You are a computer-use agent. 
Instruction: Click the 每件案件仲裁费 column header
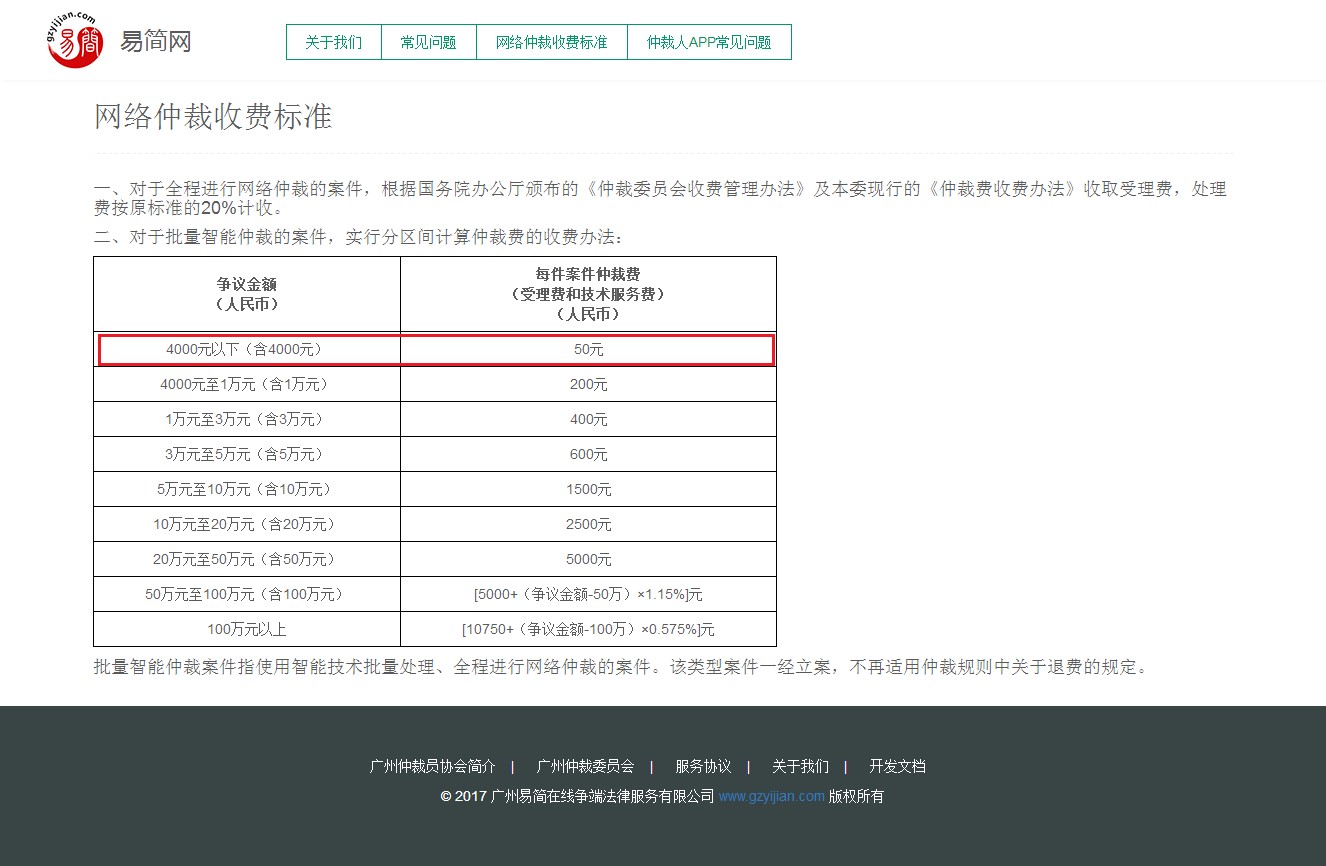coord(588,294)
